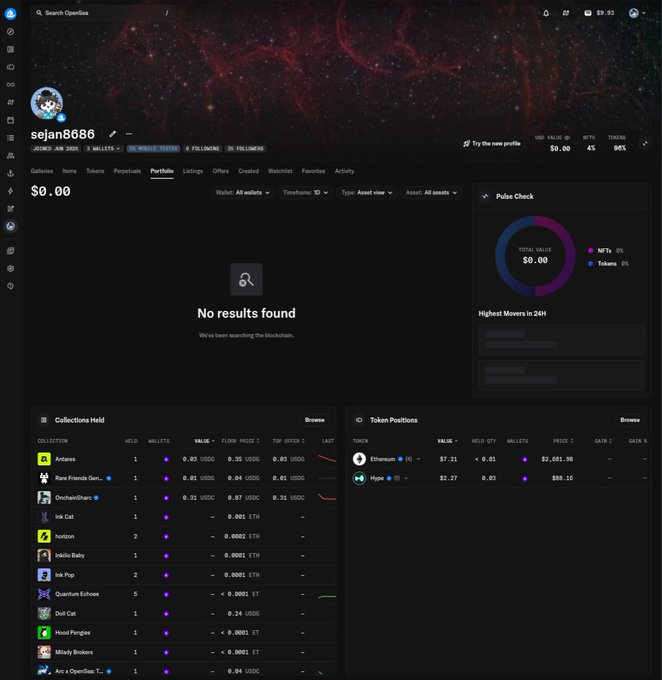Switch to the Offers tab
Screen dimensions: 662x680
[220, 171]
